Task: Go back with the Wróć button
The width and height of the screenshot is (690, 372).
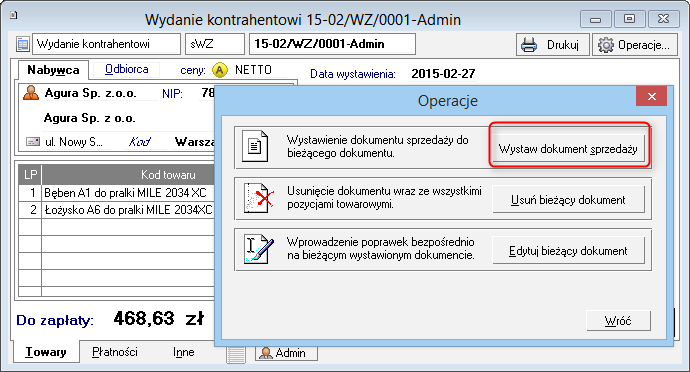Action: point(618,320)
